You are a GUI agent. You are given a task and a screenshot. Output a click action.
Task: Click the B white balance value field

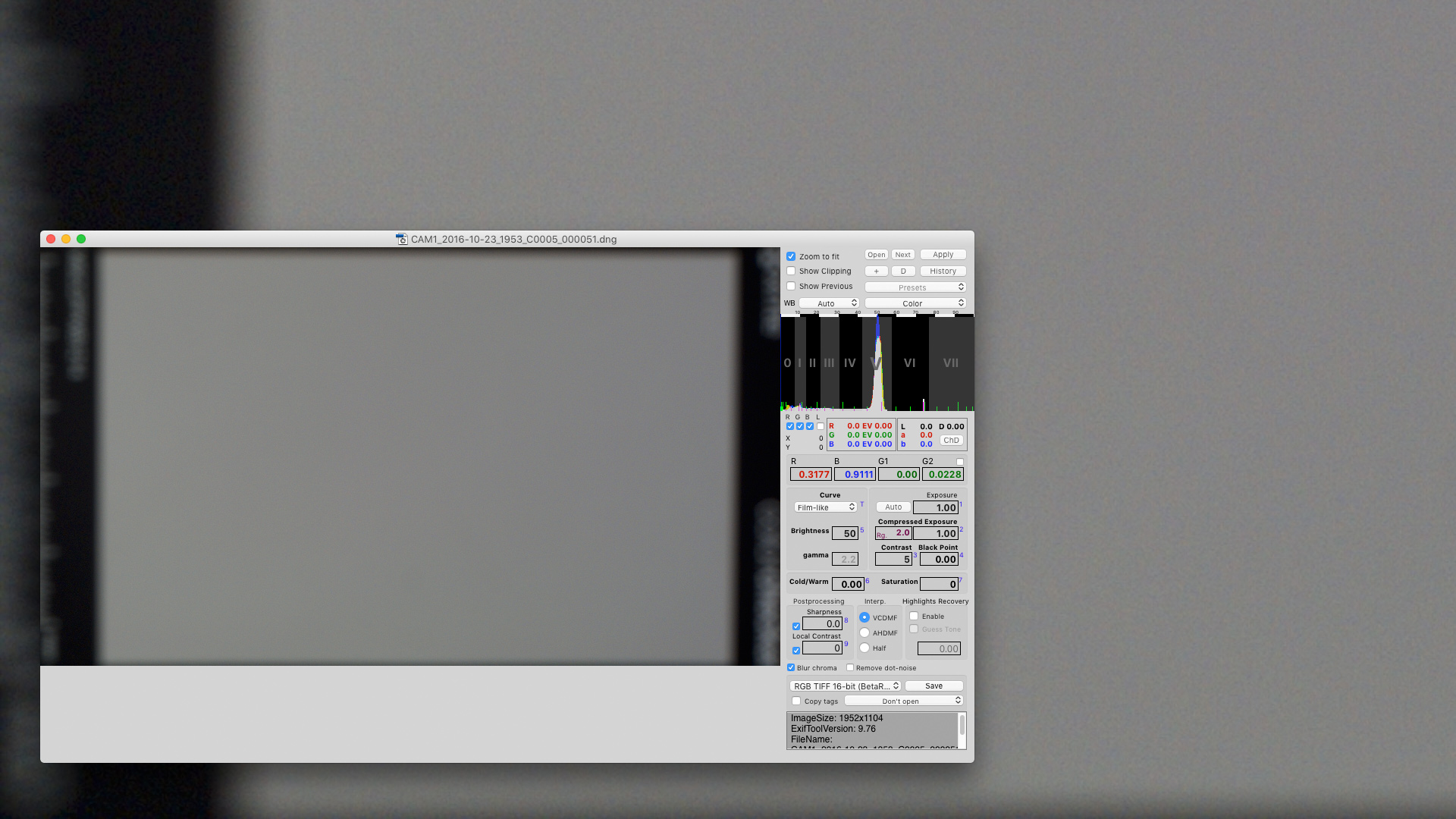pos(855,475)
